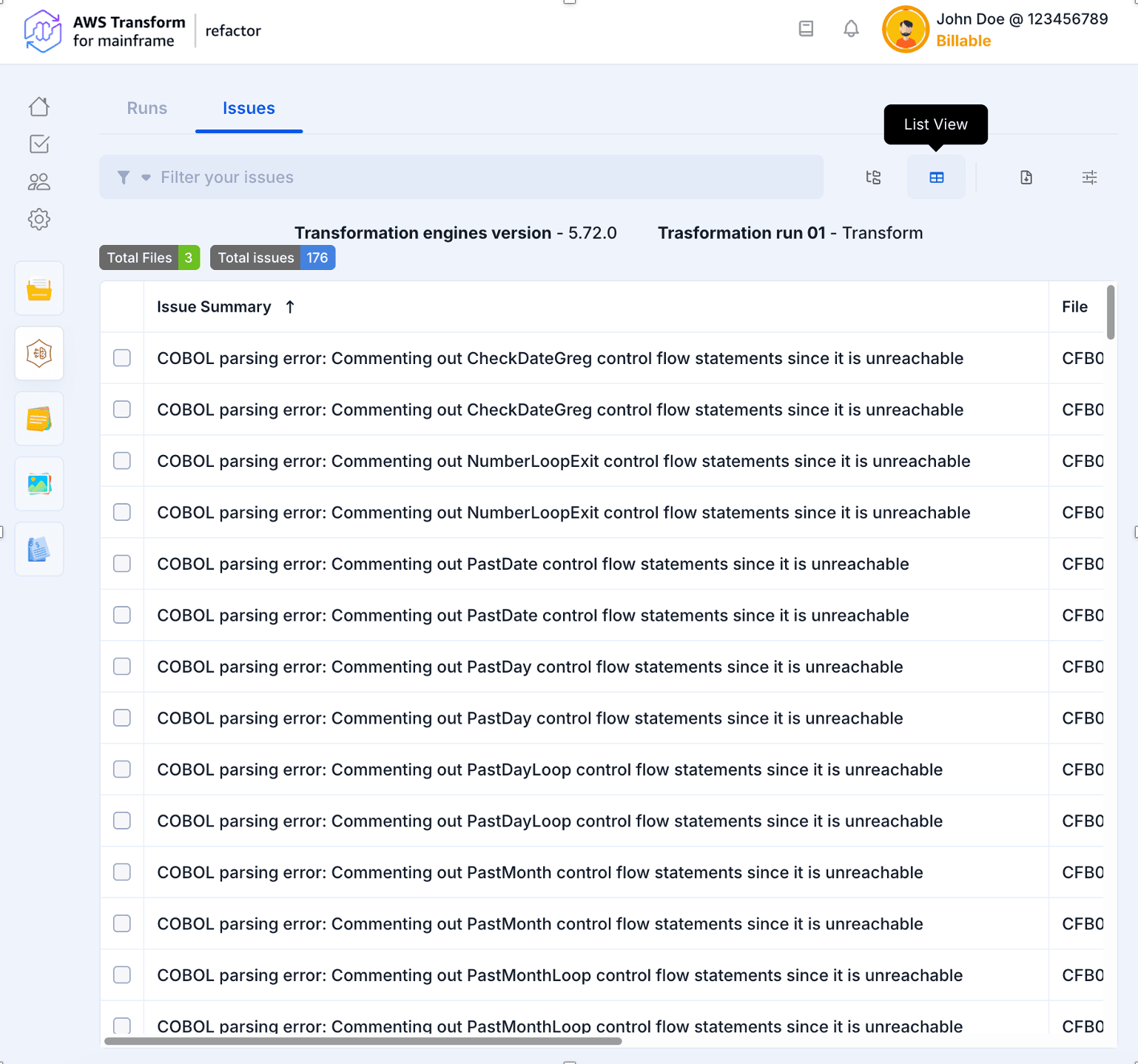Viewport: 1138px width, 1064px height.
Task: Check first CheckDateGreg issue checkbox
Action: 122,358
